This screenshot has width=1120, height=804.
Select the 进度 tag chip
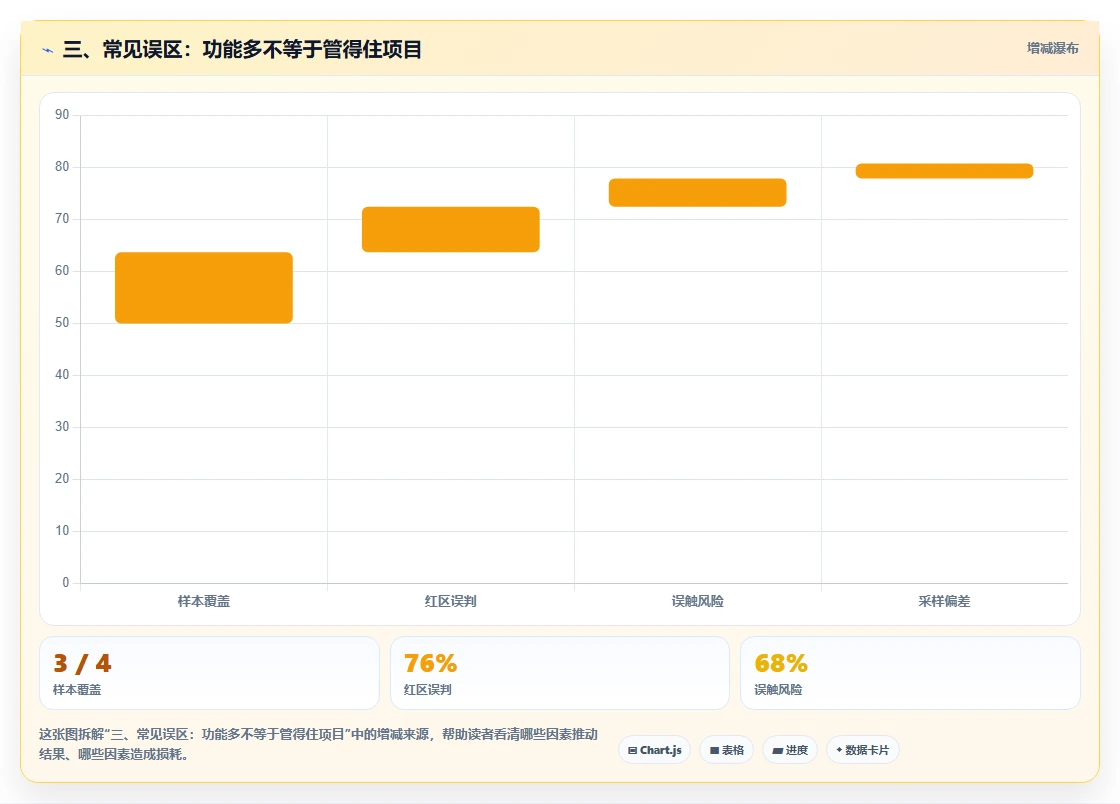(x=790, y=750)
